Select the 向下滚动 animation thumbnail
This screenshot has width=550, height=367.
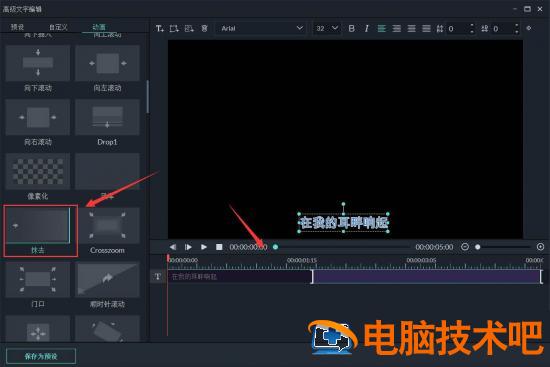(38, 63)
